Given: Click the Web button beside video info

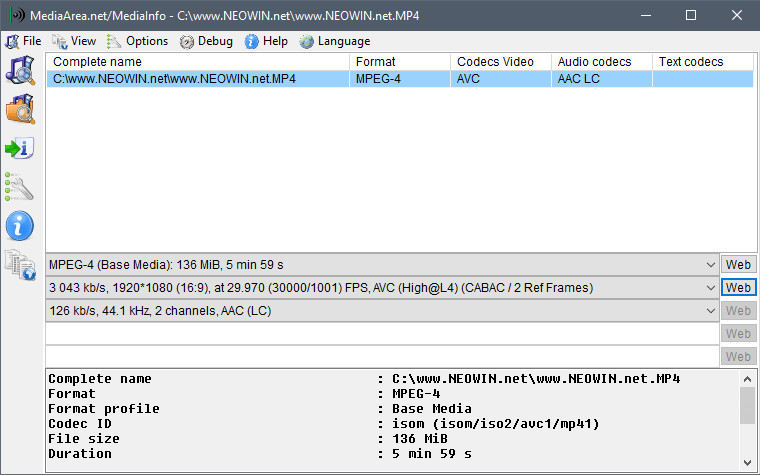Looking at the screenshot, I should pos(738,288).
